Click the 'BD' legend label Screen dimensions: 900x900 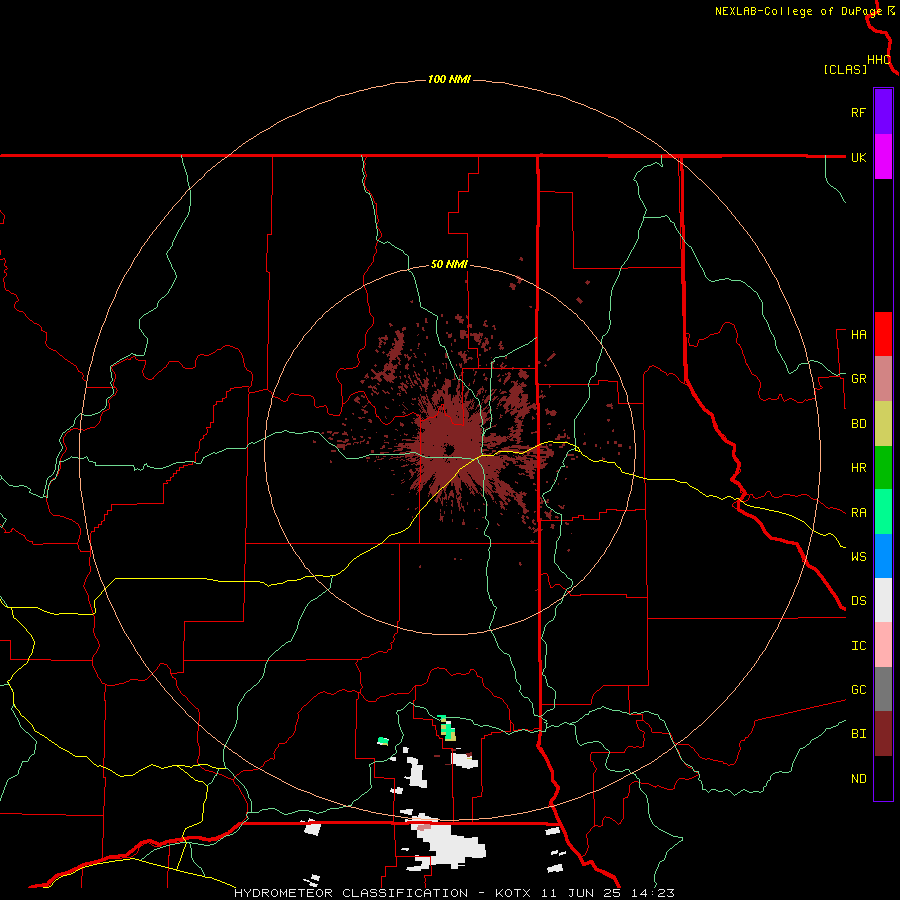pos(858,424)
